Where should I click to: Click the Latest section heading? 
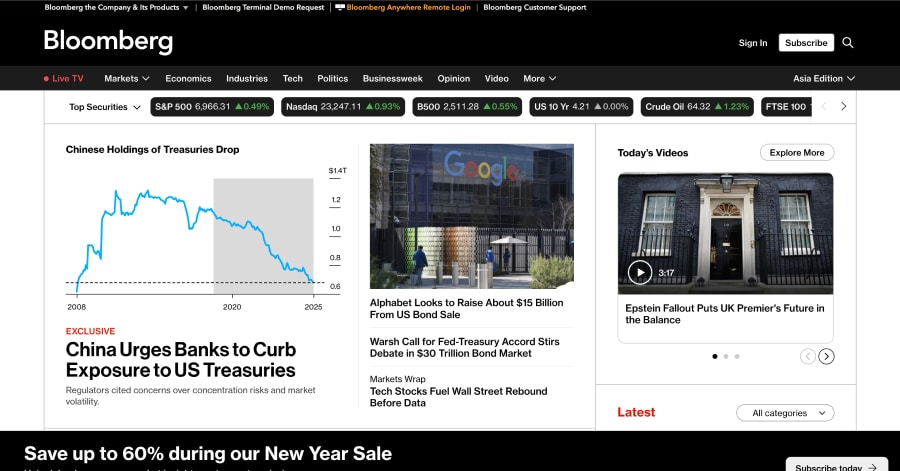tap(636, 412)
